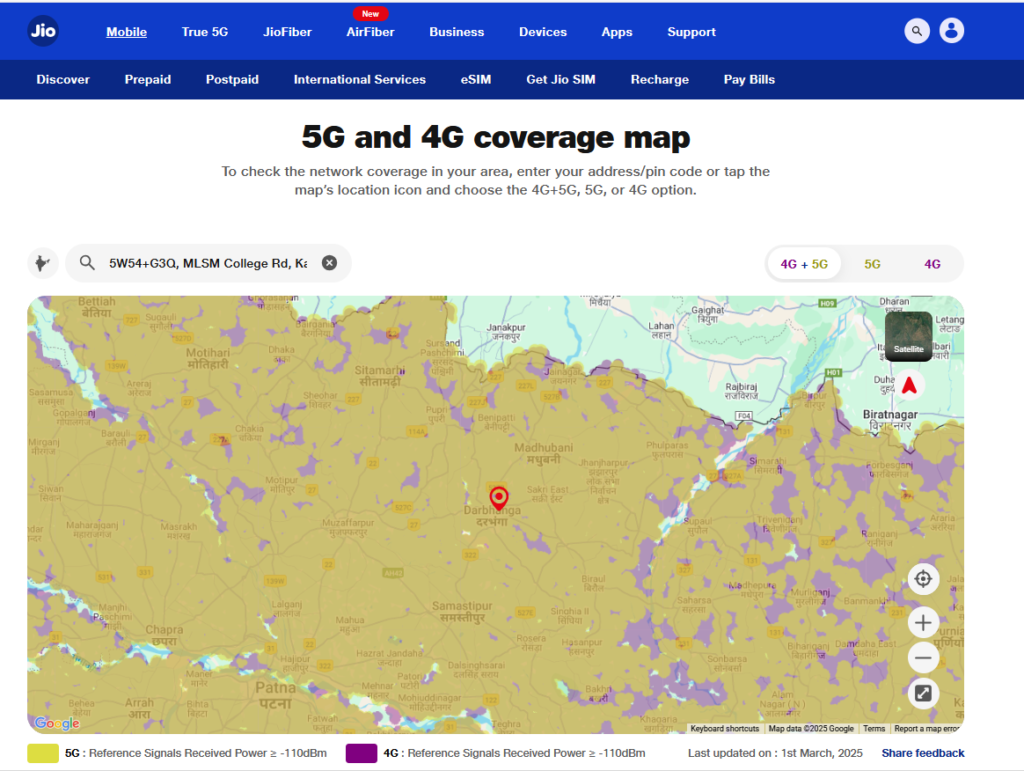Open Keyboard shortcuts on the map

tap(725, 729)
